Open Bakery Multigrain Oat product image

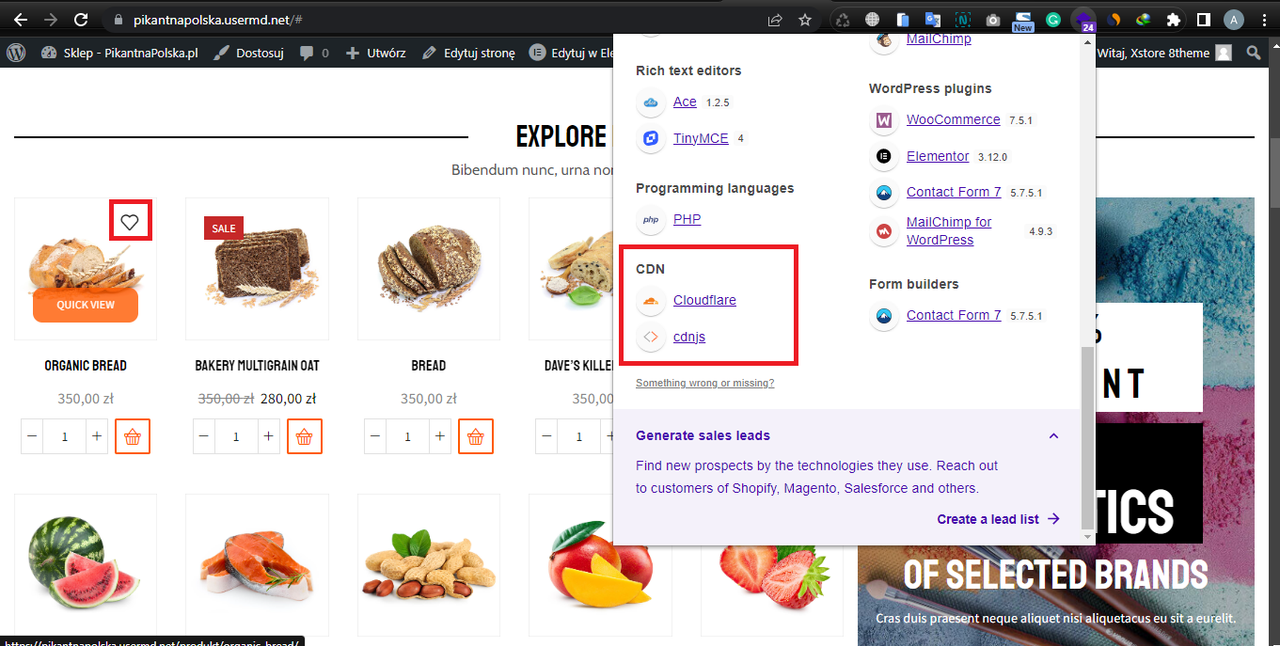click(x=257, y=268)
